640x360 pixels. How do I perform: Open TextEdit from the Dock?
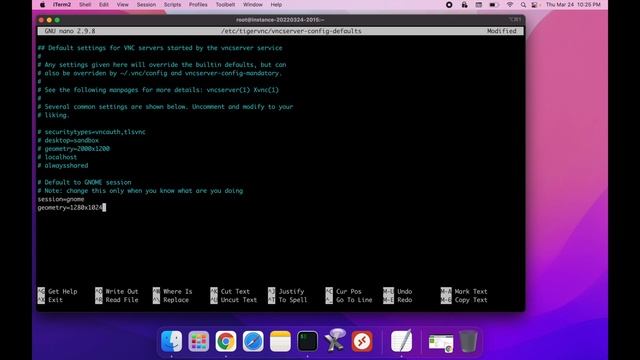401,341
